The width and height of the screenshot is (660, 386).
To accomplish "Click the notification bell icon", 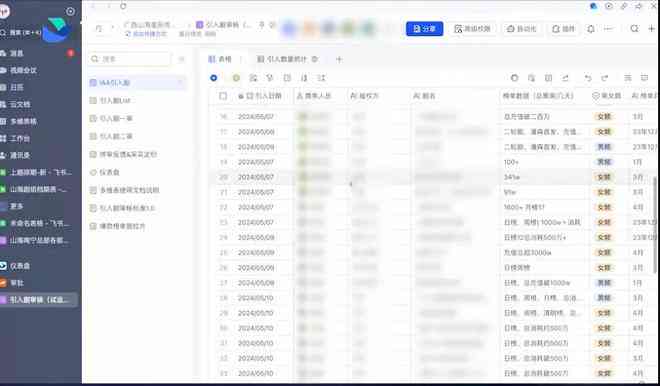I will tap(591, 29).
